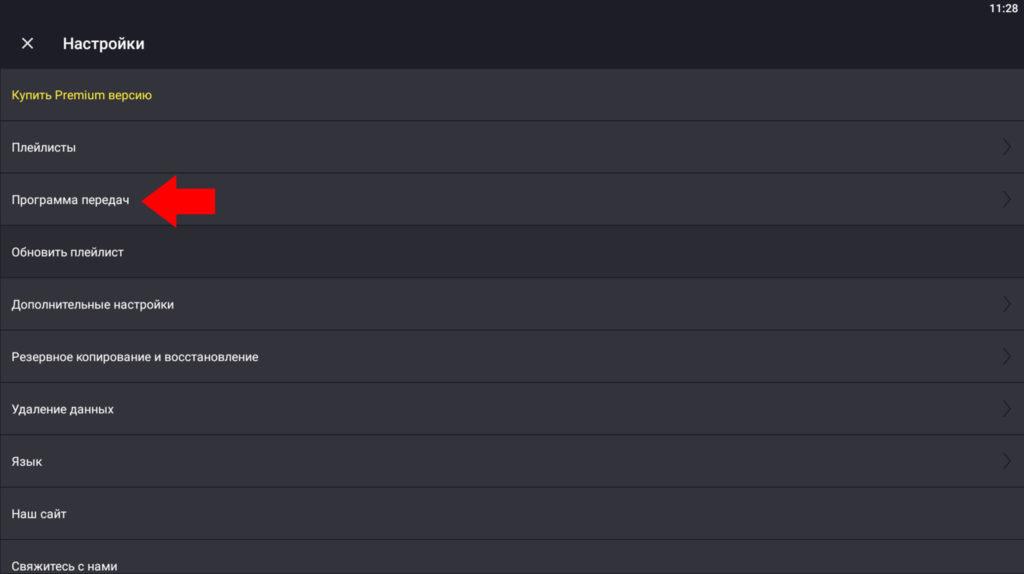
Task: Select Свяжитесь с нами option
Action: click(x=512, y=557)
